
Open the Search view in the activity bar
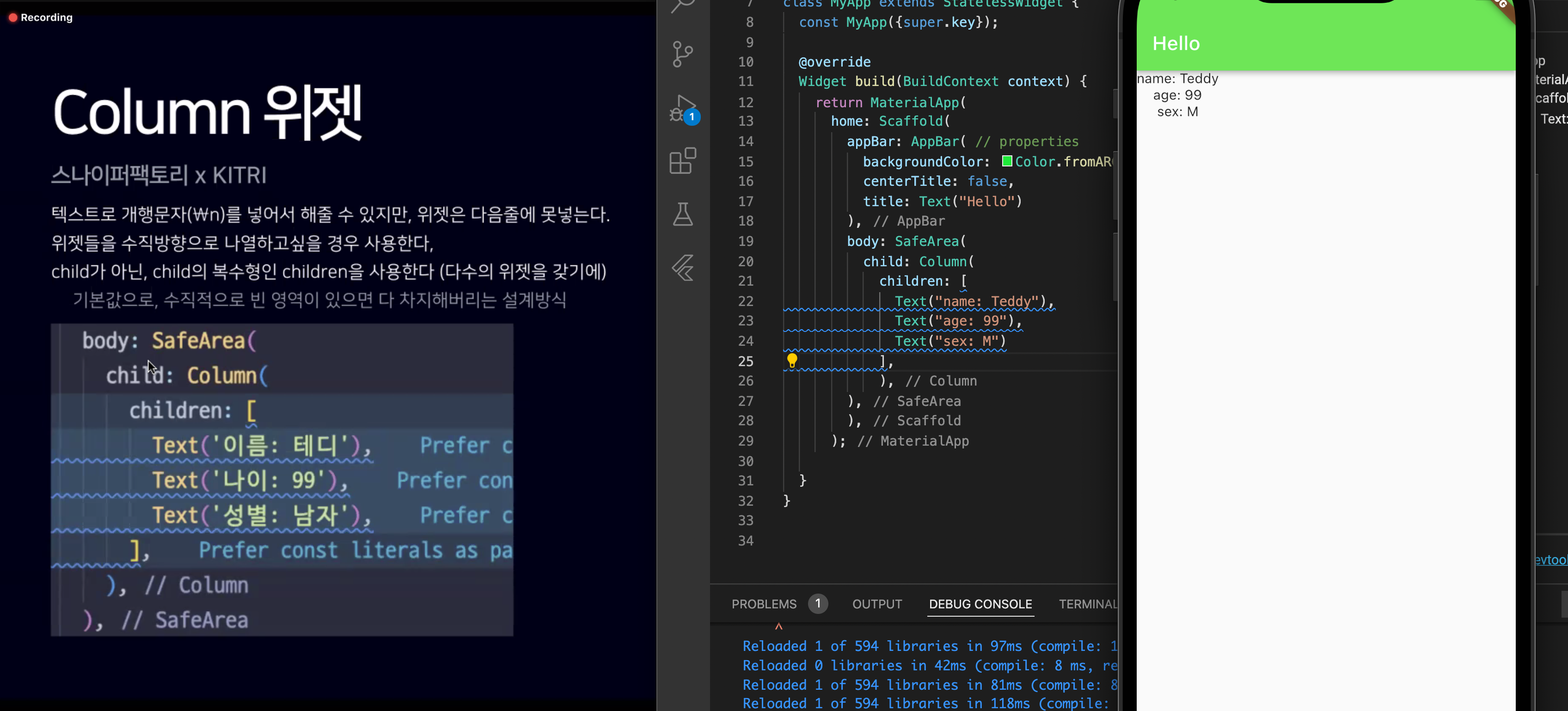682,6
